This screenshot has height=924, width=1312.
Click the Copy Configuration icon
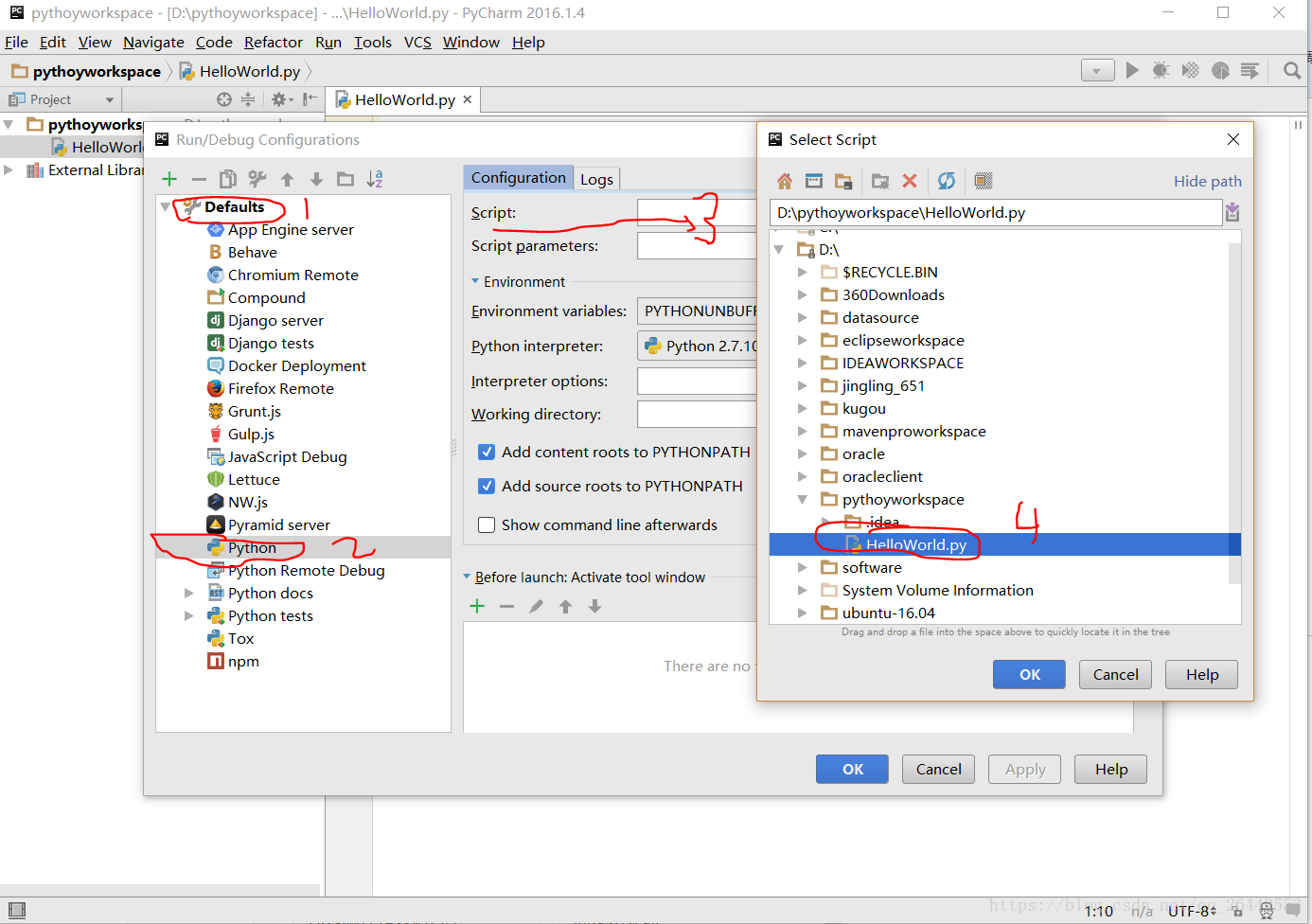(228, 179)
